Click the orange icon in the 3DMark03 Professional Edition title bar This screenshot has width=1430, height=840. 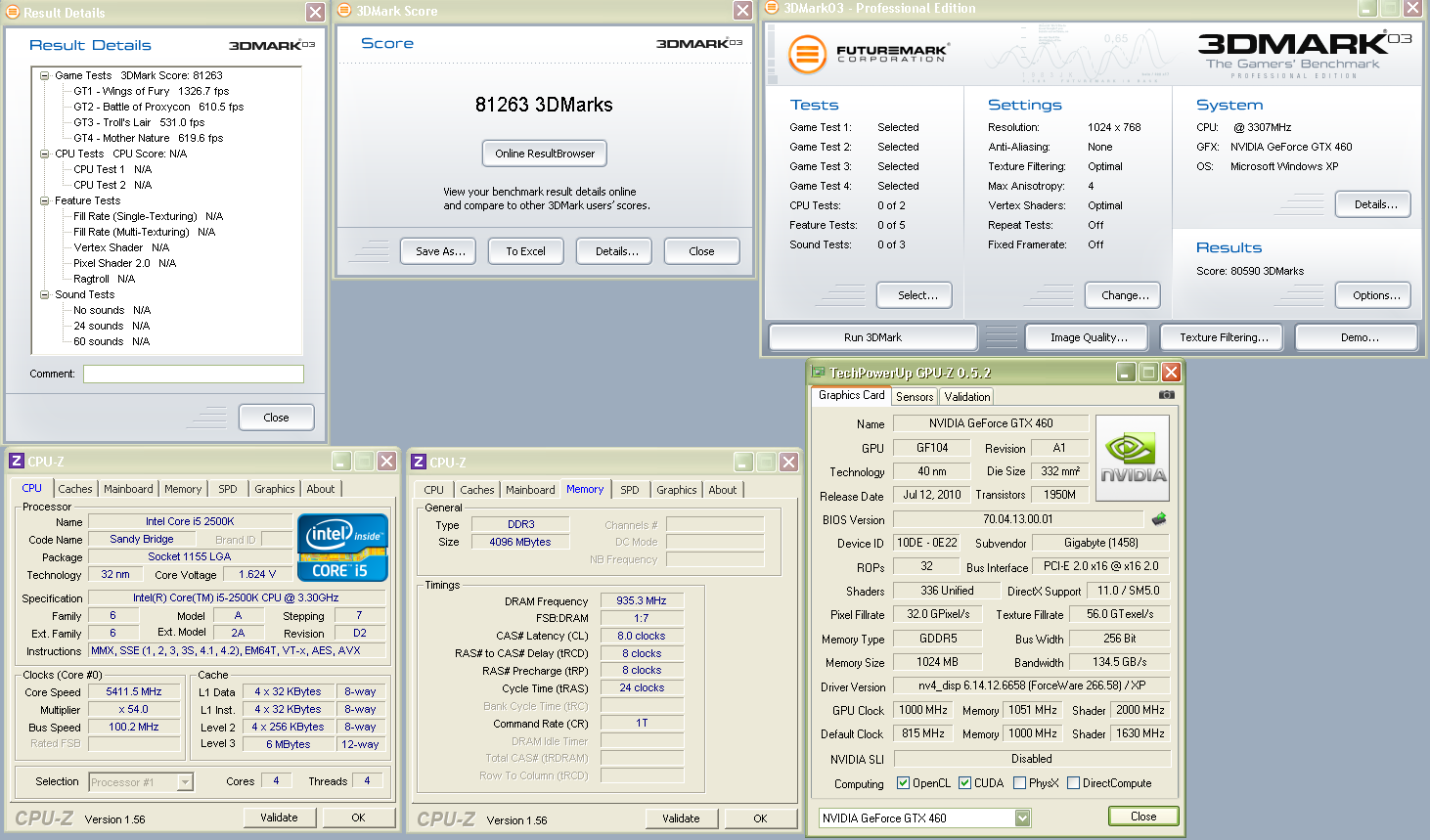coord(772,8)
